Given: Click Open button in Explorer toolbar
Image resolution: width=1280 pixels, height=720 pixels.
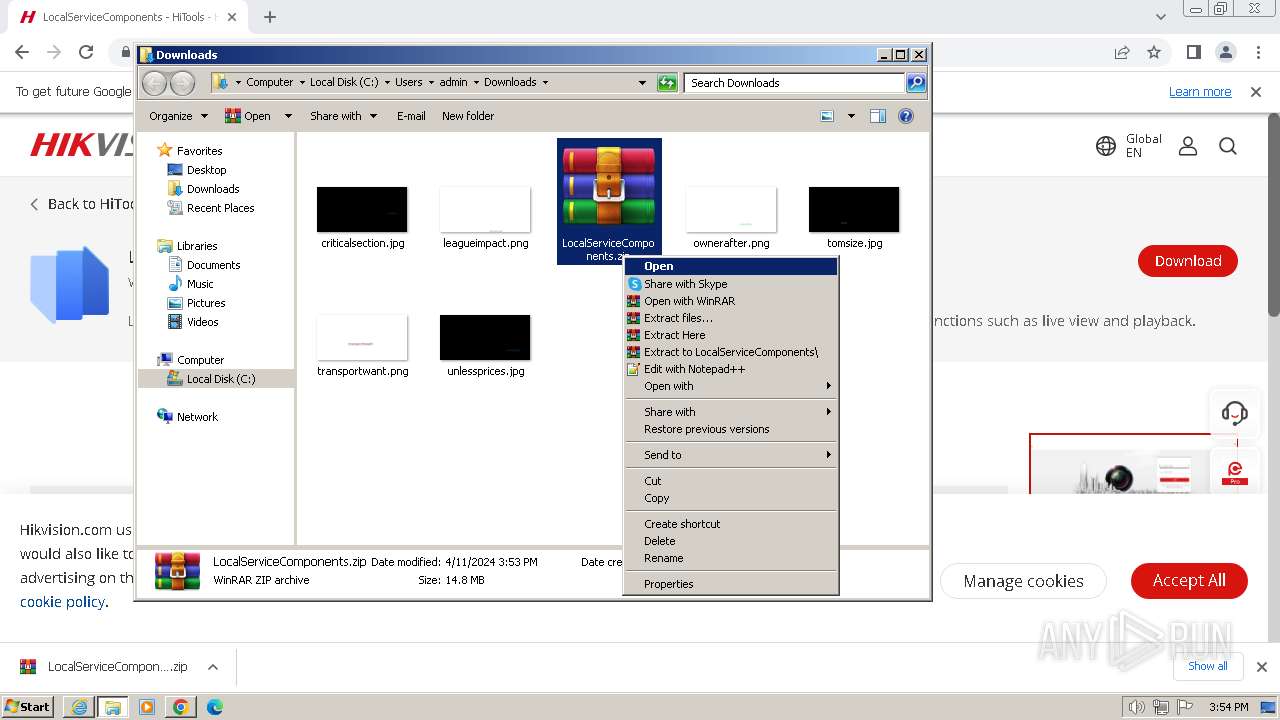Looking at the screenshot, I should click(249, 116).
